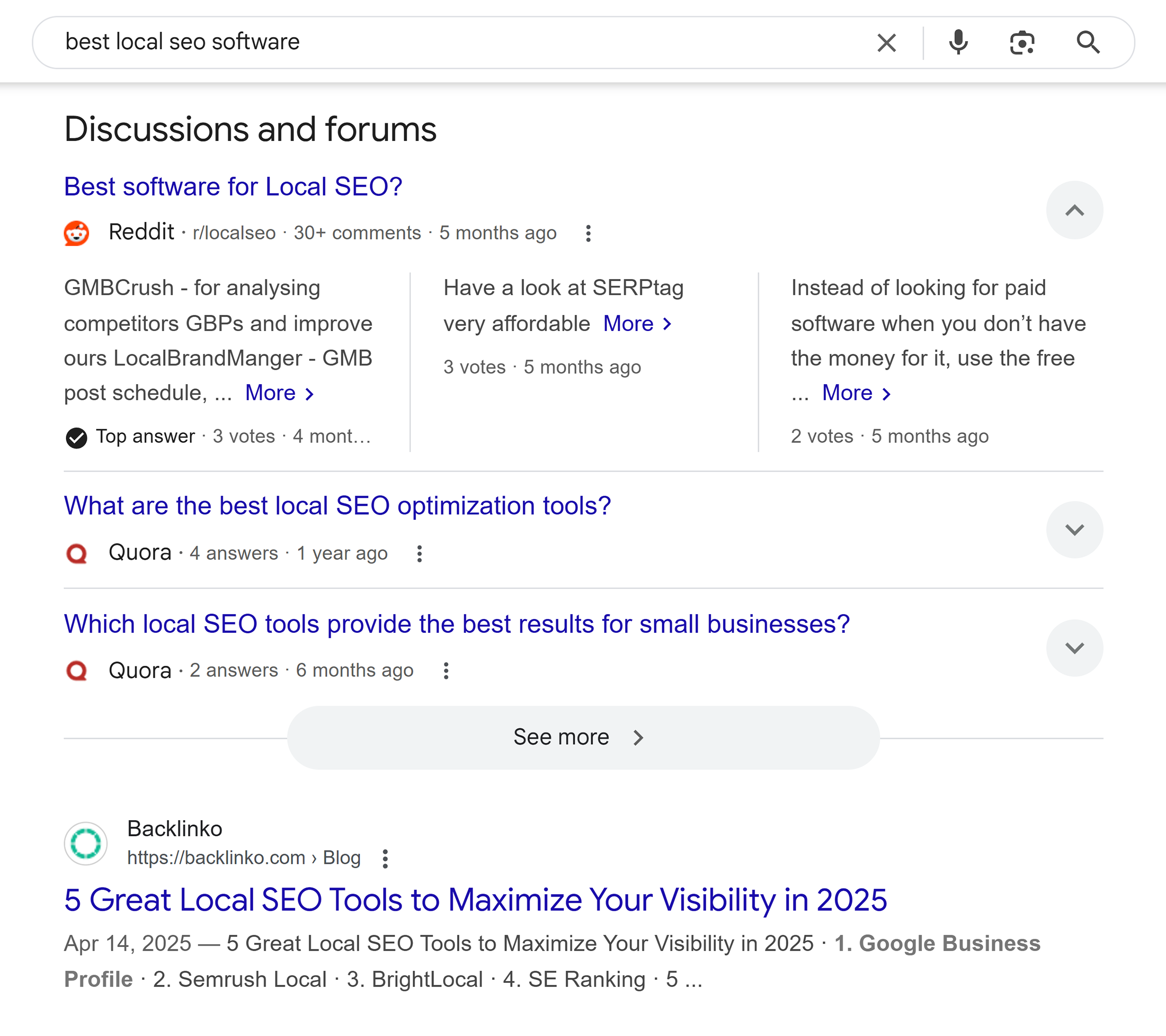
Task: Start voice search with microphone icon
Action: coord(958,43)
